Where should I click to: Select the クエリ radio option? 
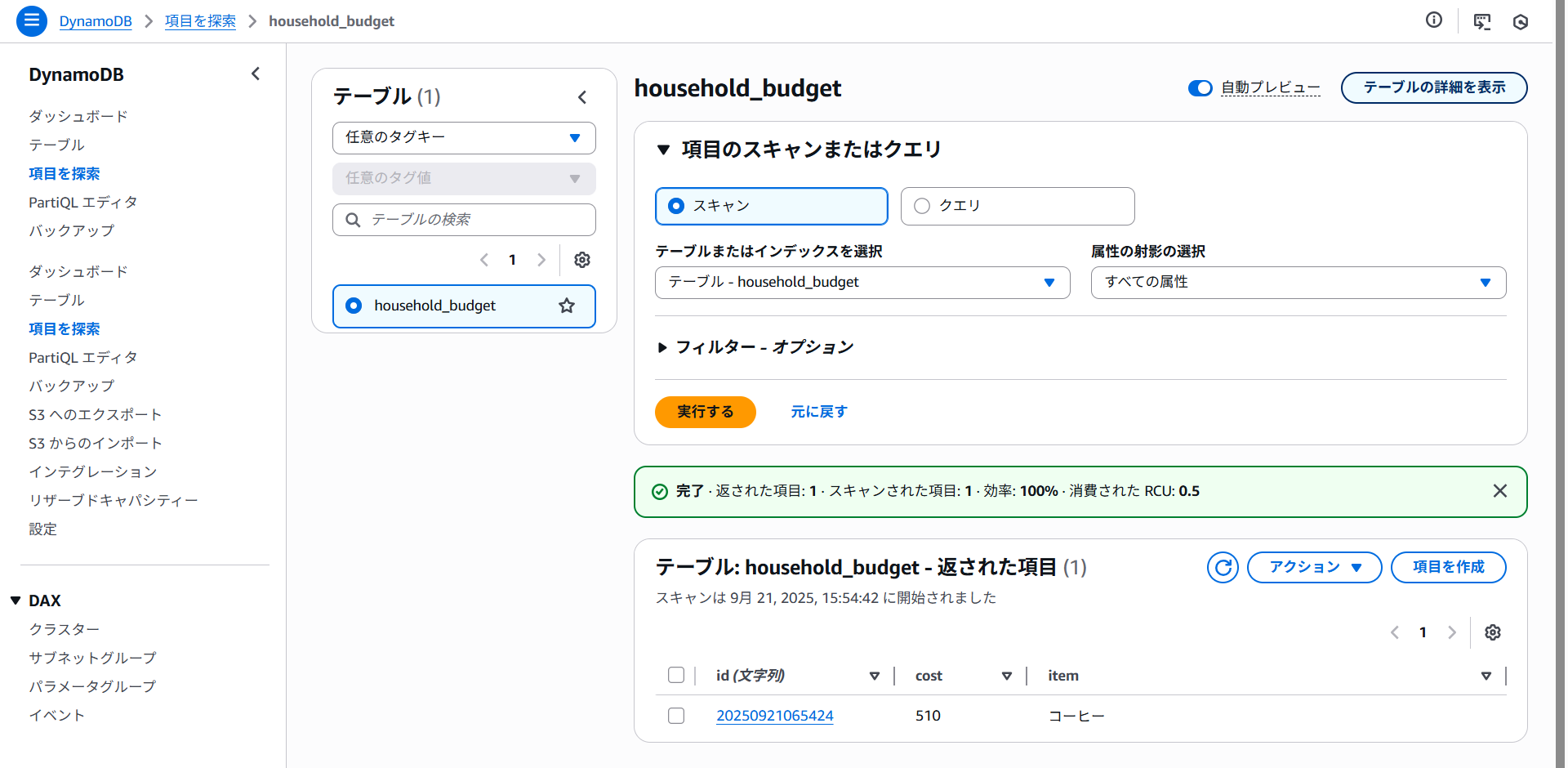click(x=922, y=206)
